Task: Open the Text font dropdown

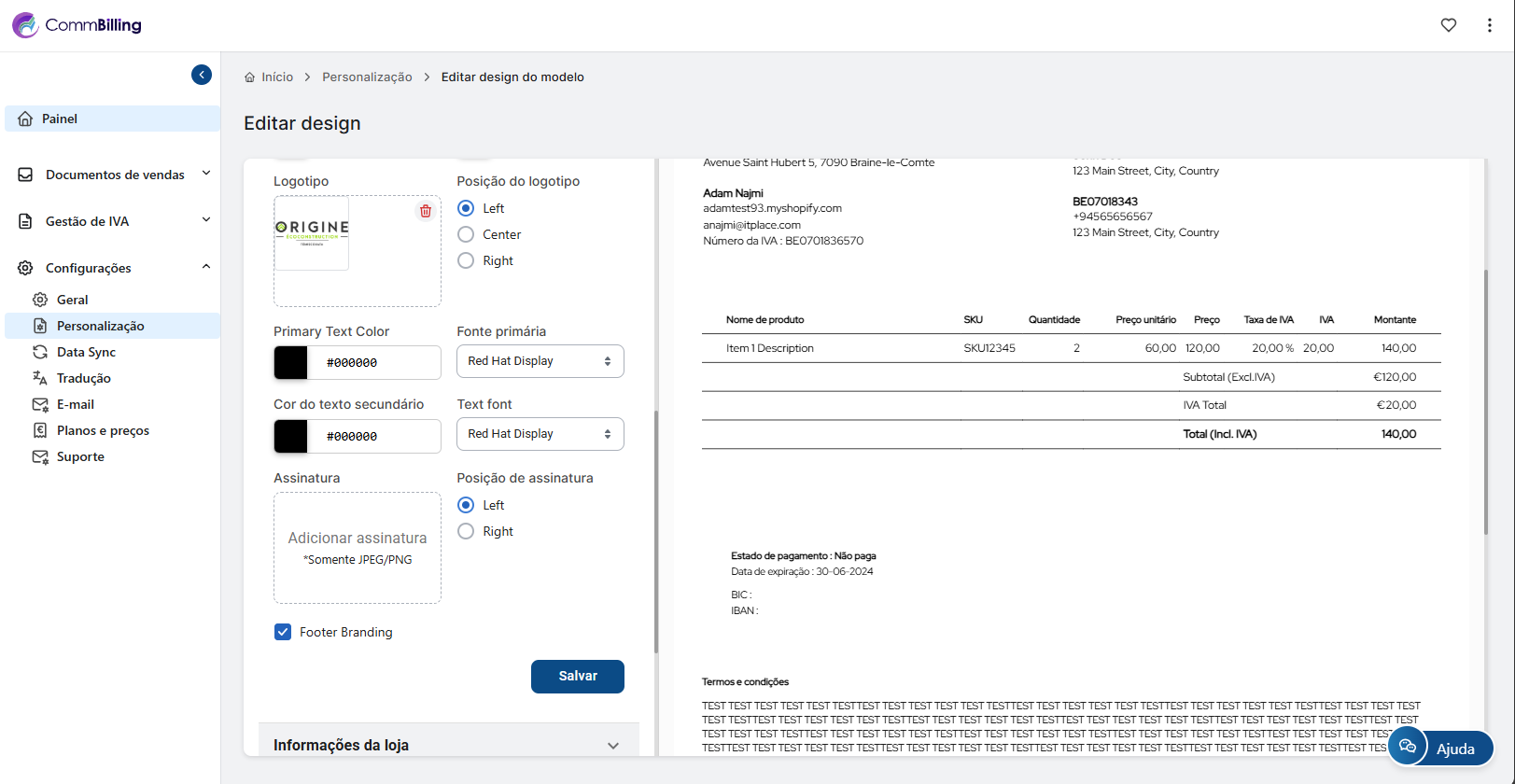Action: tap(540, 434)
